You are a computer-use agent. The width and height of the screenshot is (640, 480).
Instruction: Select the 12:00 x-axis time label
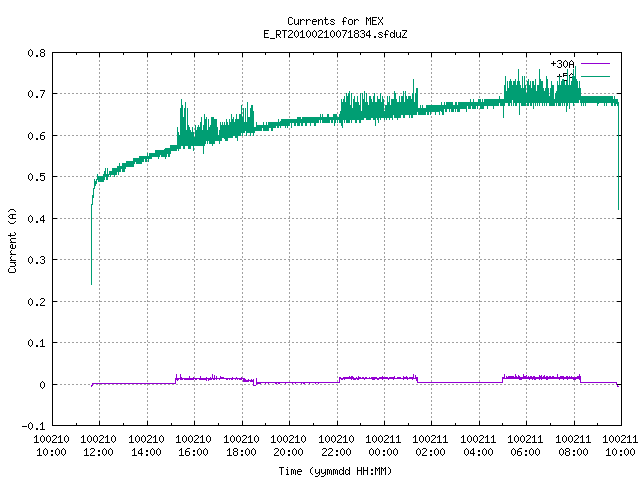98,452
